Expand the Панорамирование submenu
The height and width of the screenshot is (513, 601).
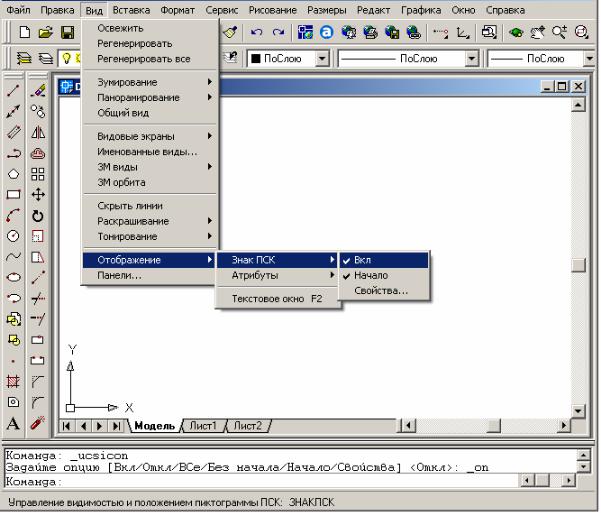click(x=150, y=97)
